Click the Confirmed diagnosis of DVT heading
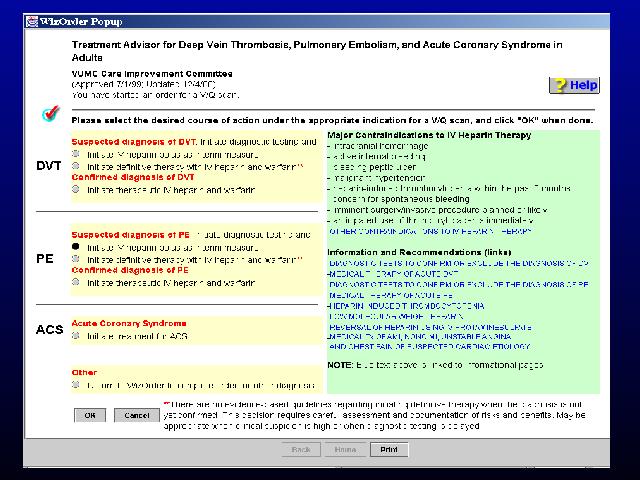640x480 pixels. [133, 177]
